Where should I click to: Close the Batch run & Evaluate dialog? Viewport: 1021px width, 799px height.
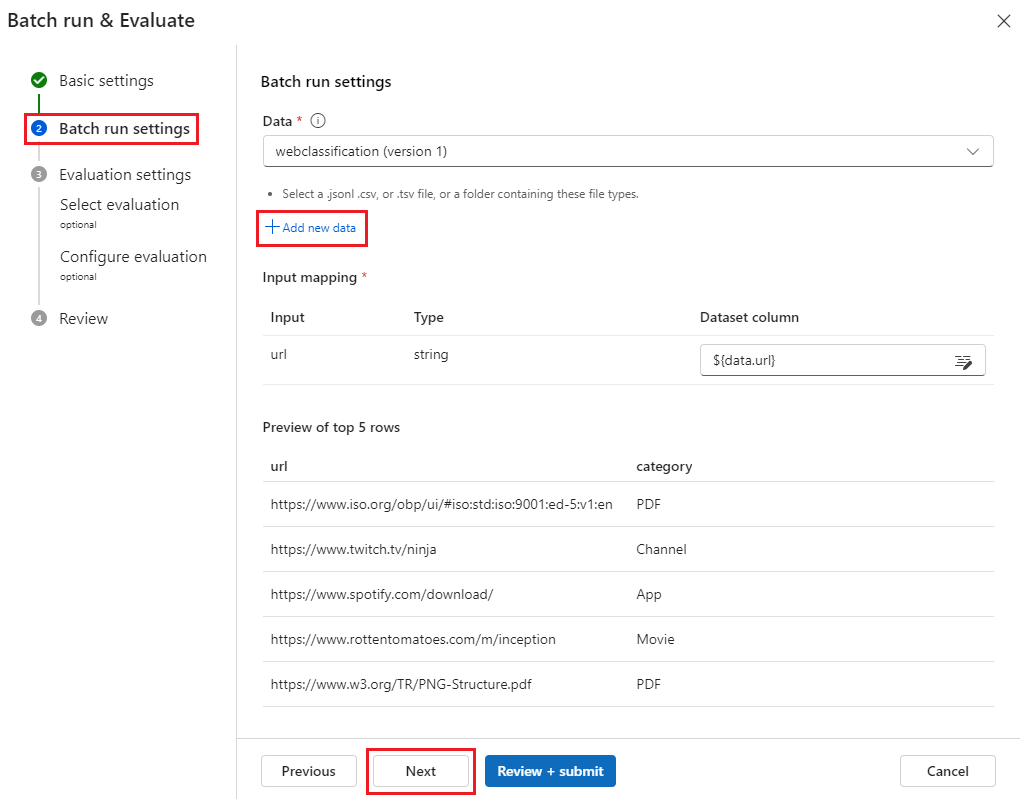coord(1003,21)
